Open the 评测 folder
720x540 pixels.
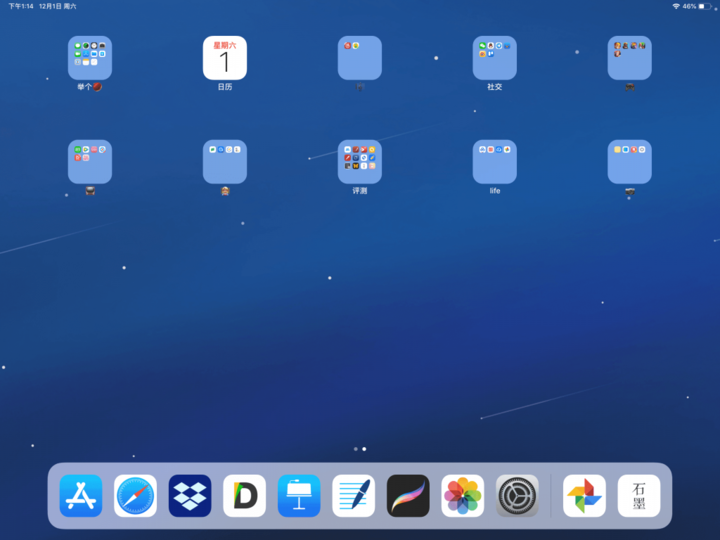[x=360, y=162]
